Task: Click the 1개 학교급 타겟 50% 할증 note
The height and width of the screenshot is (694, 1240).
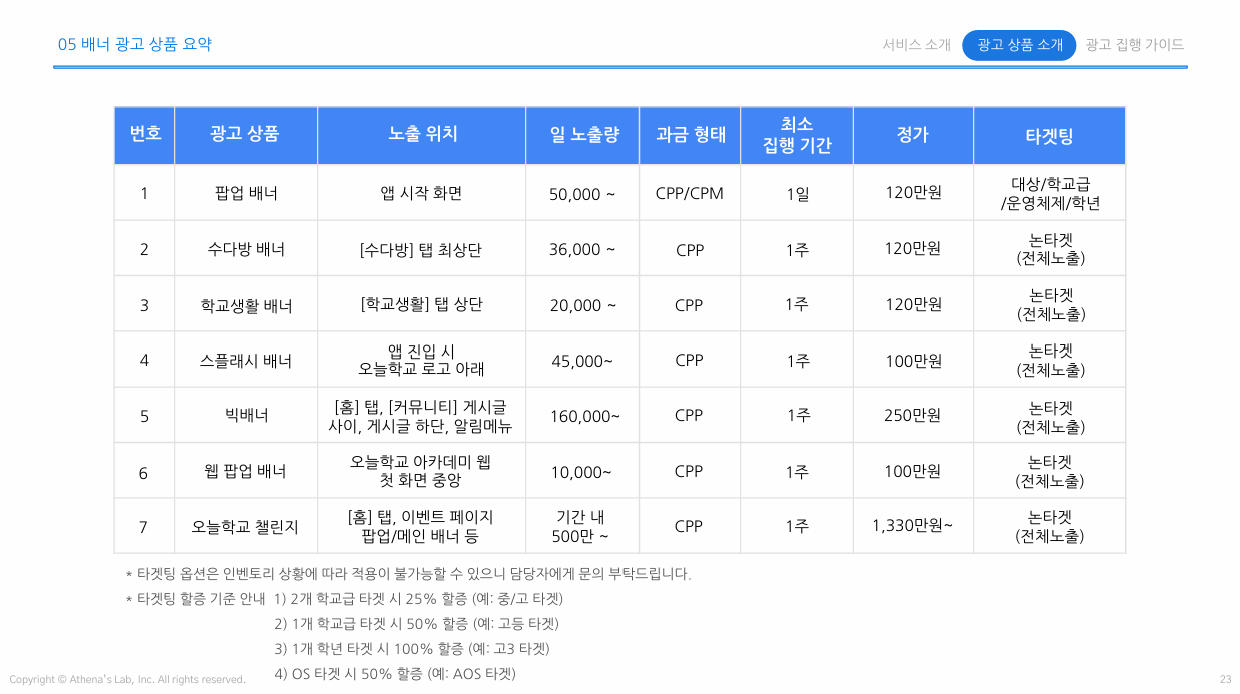Action: coord(416,624)
